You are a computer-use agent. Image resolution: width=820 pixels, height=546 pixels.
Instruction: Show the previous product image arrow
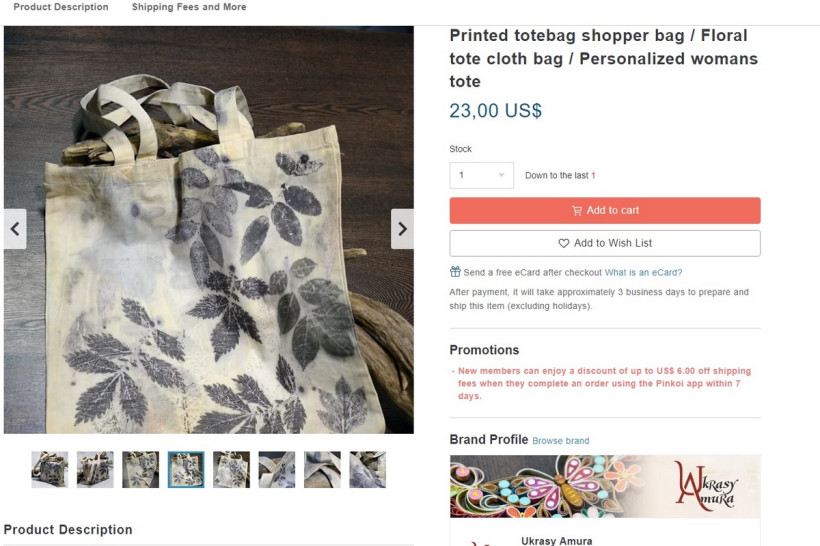coord(15,229)
